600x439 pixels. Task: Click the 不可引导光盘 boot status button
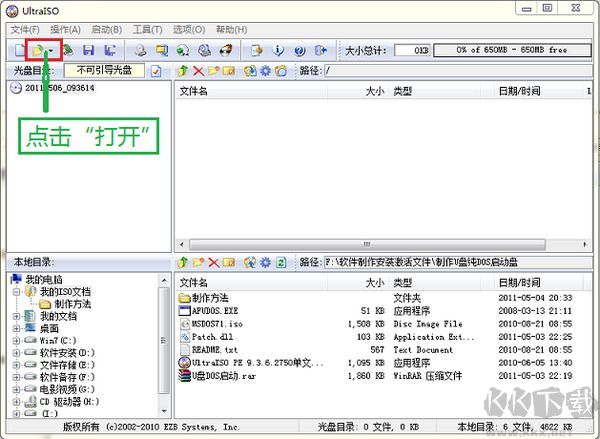click(x=104, y=70)
